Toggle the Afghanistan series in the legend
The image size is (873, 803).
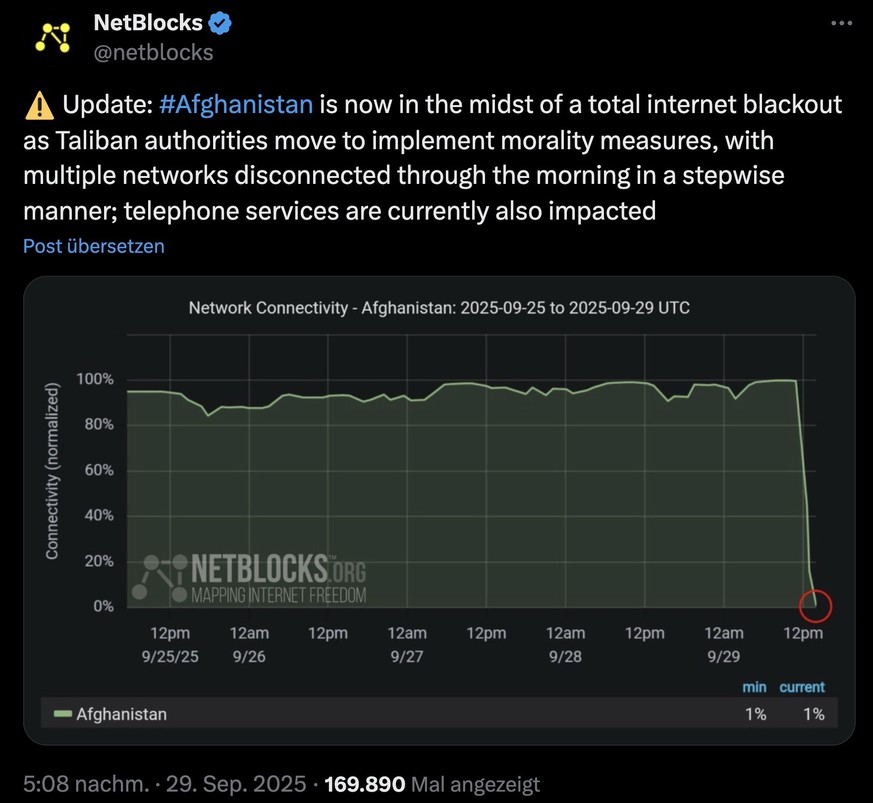click(x=121, y=714)
